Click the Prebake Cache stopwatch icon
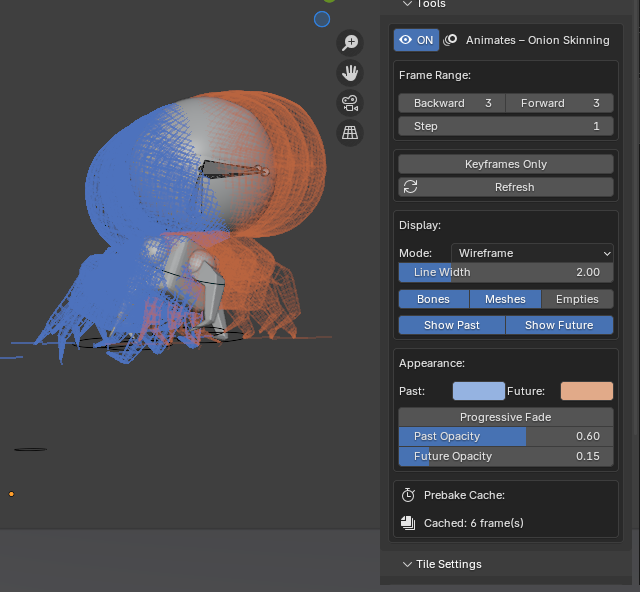 408,495
